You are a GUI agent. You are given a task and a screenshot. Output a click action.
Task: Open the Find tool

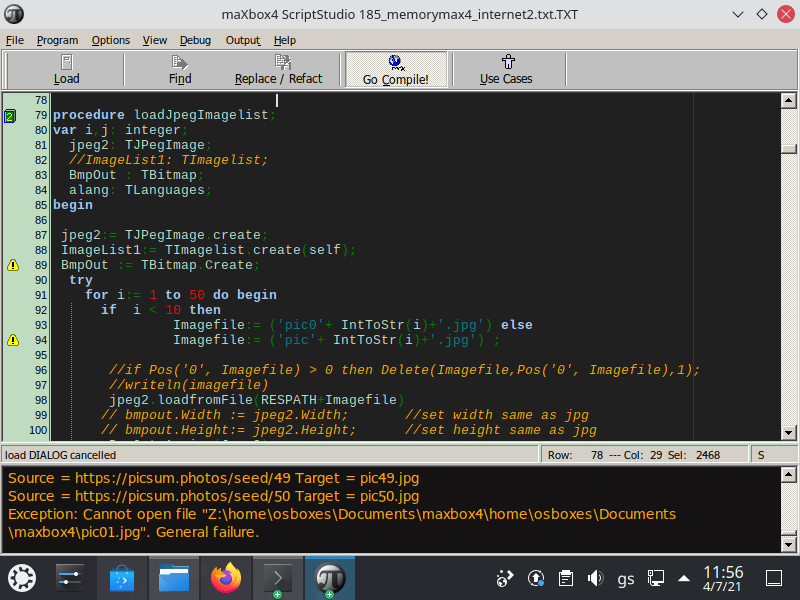180,69
